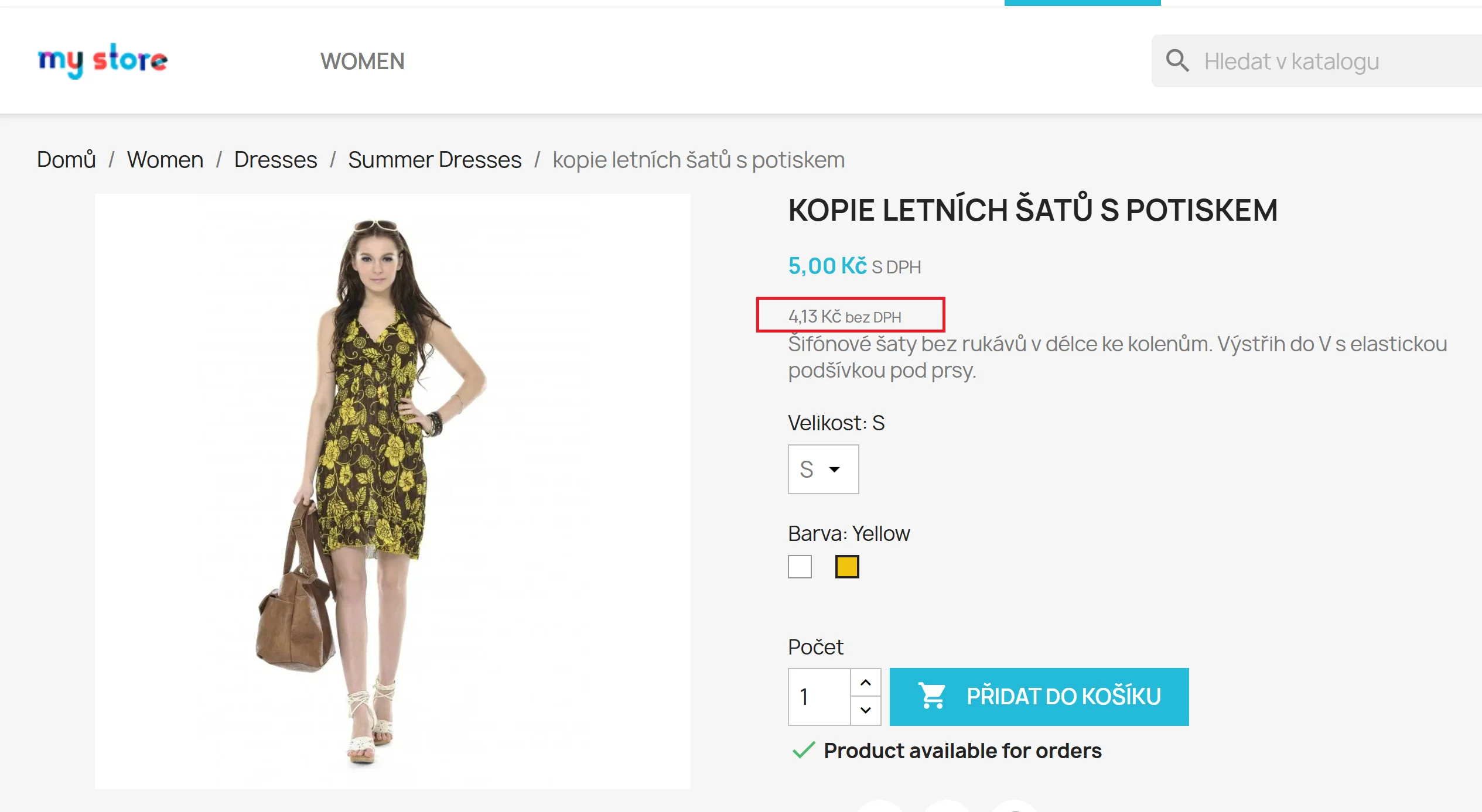Enlarge the dress product image
This screenshot has width=1482, height=812.
coord(392,491)
